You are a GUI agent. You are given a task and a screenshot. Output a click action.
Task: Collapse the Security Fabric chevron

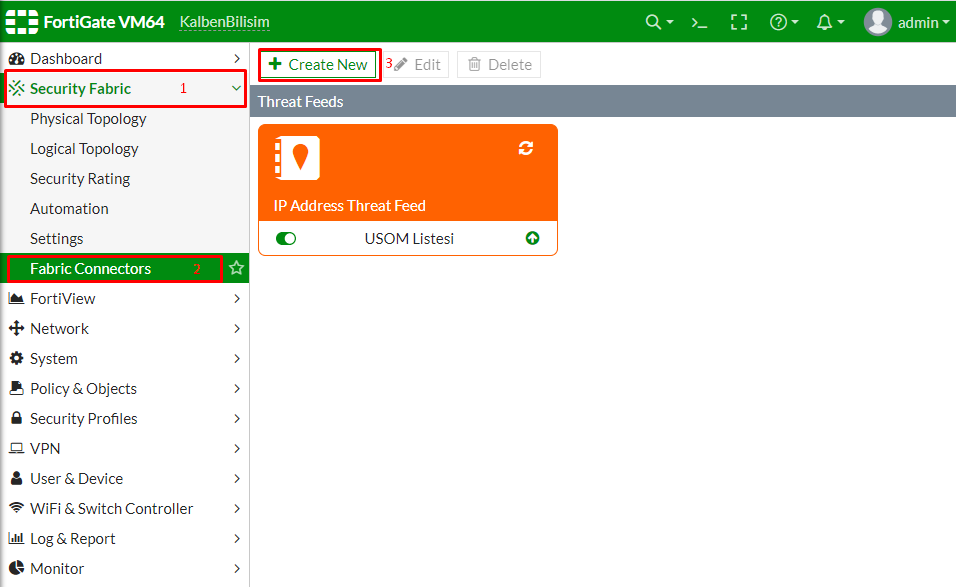[x=237, y=88]
